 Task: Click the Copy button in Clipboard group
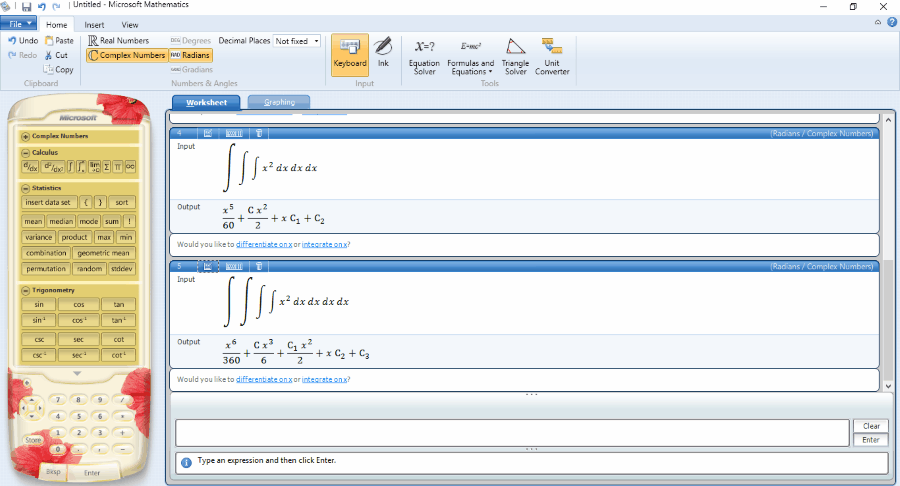click(59, 69)
